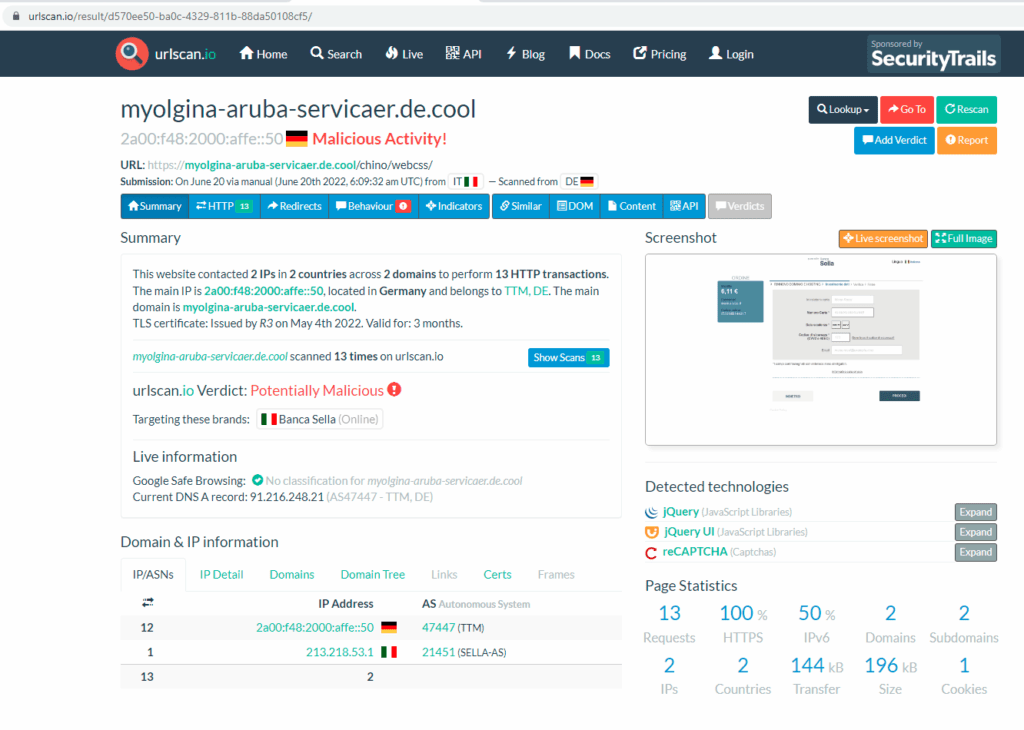Click the 213.218.53.1 IP address link
The image size is (1024, 730).
click(340, 652)
